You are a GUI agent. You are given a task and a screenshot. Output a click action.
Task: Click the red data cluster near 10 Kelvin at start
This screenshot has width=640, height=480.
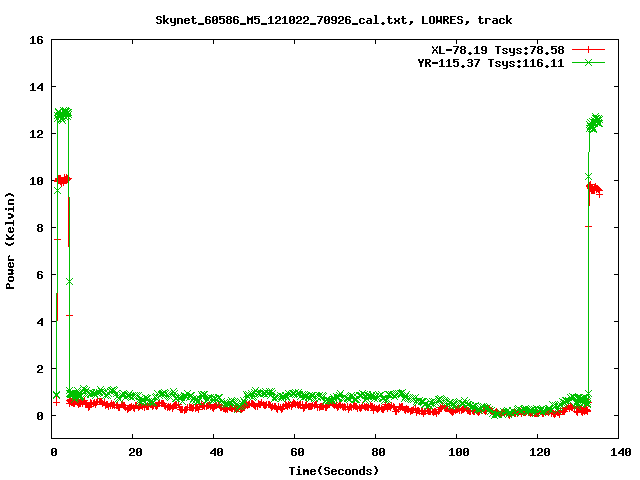click(x=63, y=180)
